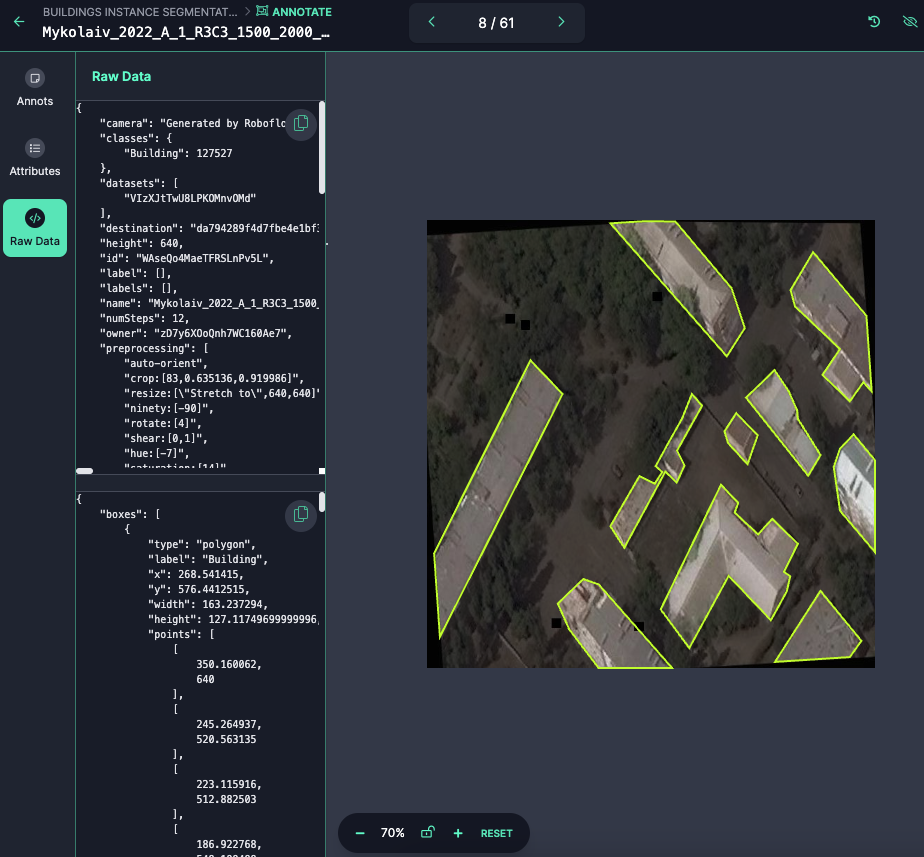Screen dimensions: 924x857
Task: Click the "label": "Building" line
Action: 207,559
